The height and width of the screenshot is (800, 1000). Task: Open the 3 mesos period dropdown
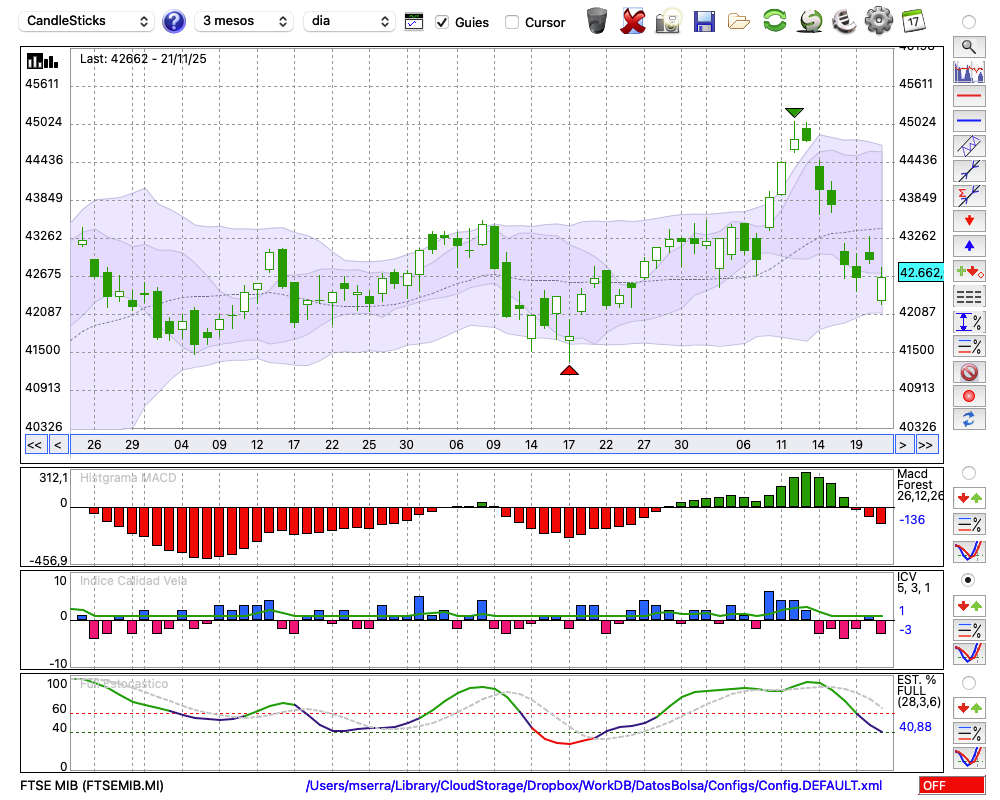coord(244,21)
